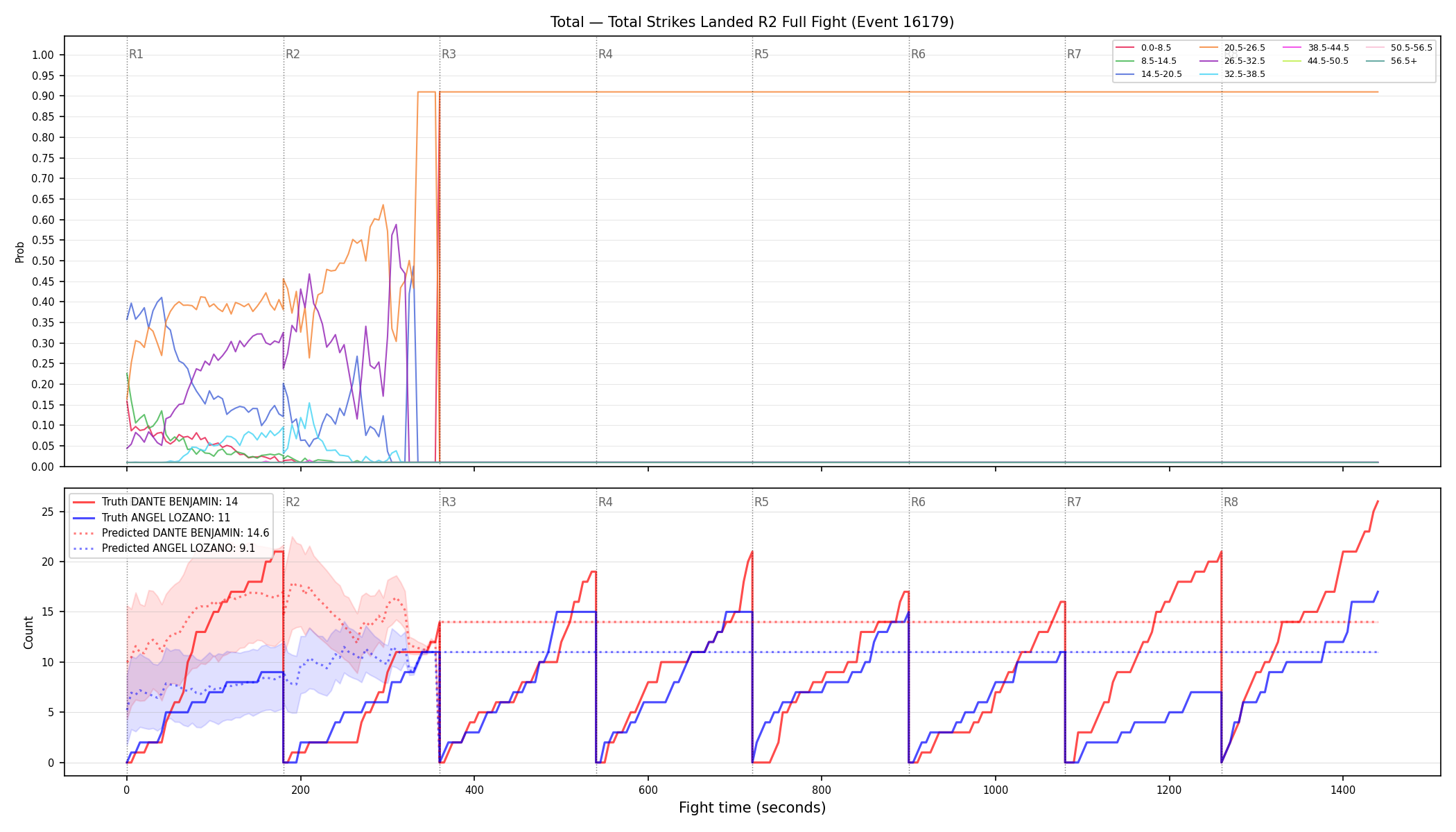Click the R4 round marker in the probability plot

pos(605,54)
